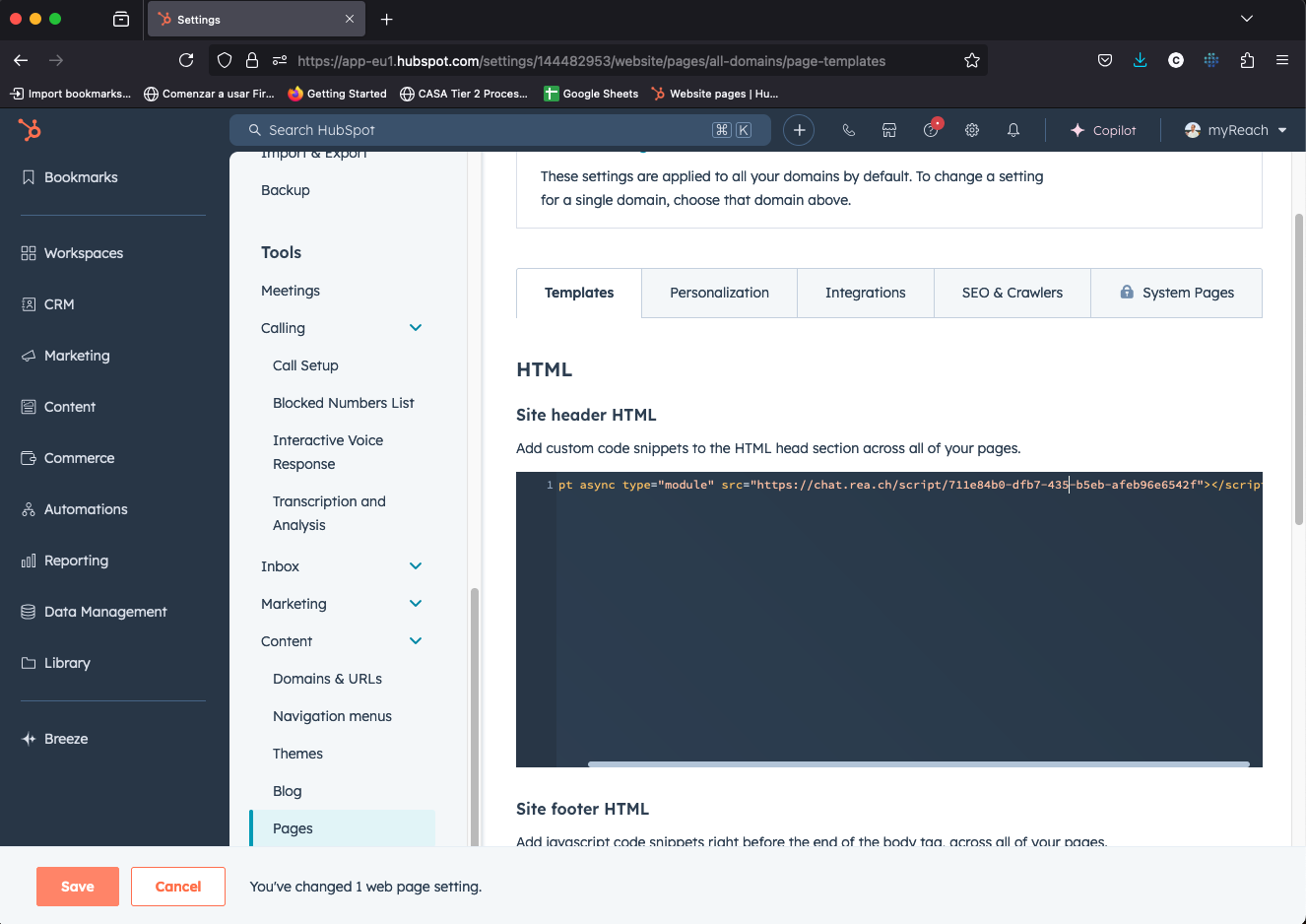Open Copilot assistant
1306x924 pixels.
(x=1103, y=130)
